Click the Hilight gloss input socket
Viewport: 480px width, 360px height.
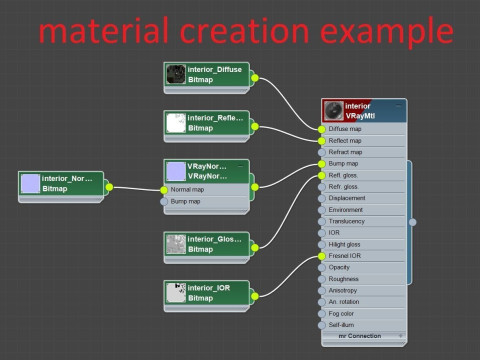pyautogui.click(x=322, y=245)
